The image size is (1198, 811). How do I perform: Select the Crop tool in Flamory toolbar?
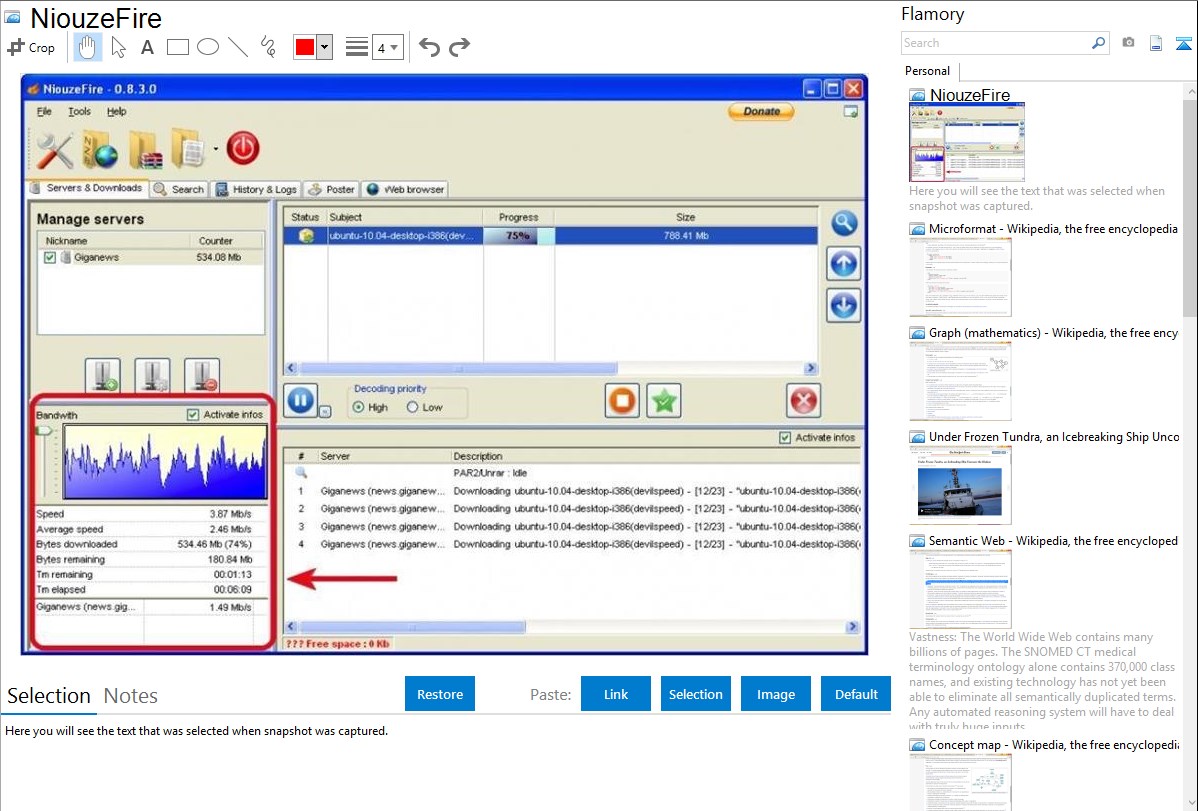31,47
